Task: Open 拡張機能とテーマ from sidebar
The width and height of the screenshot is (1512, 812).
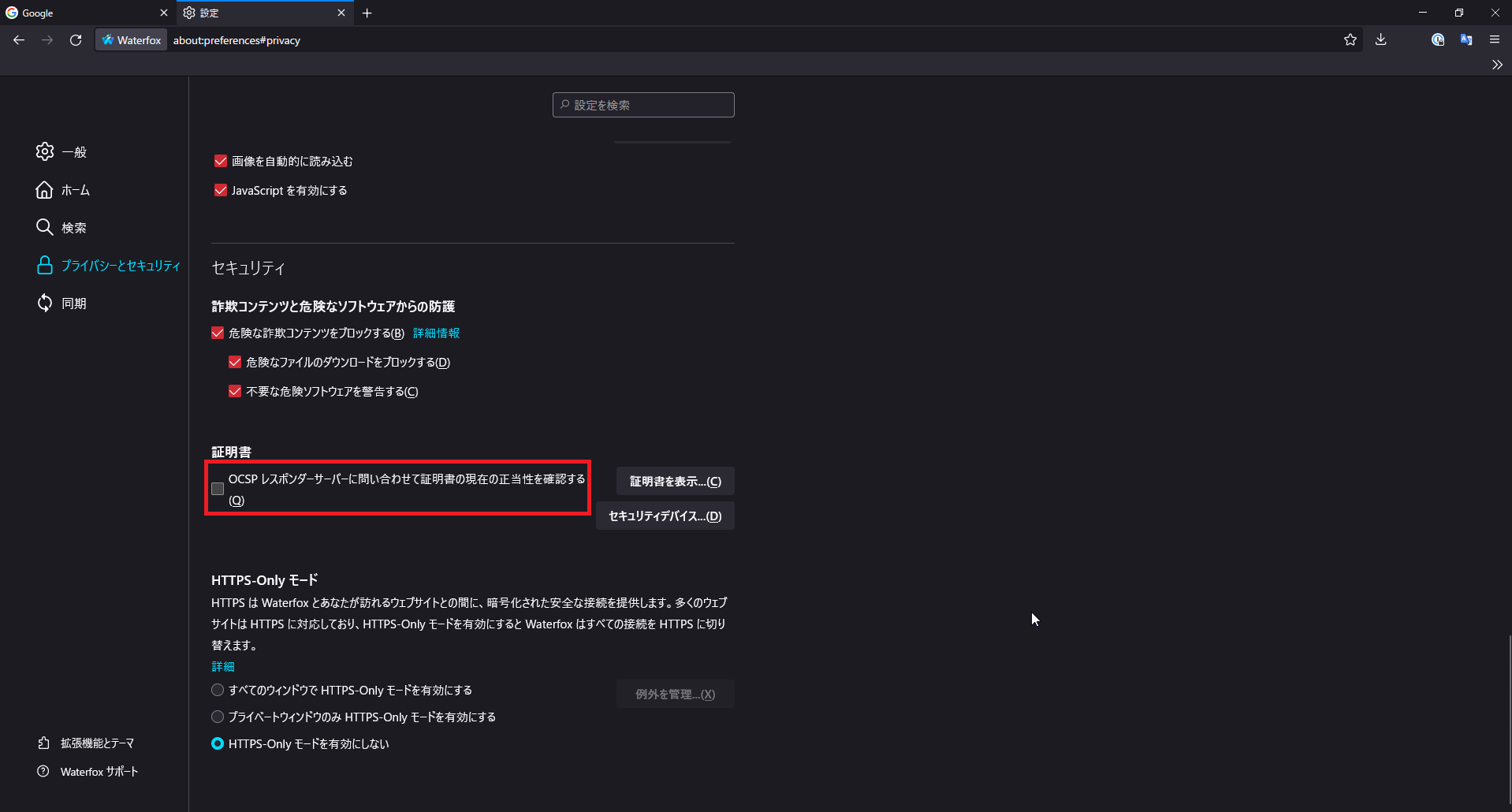Action: point(86,743)
